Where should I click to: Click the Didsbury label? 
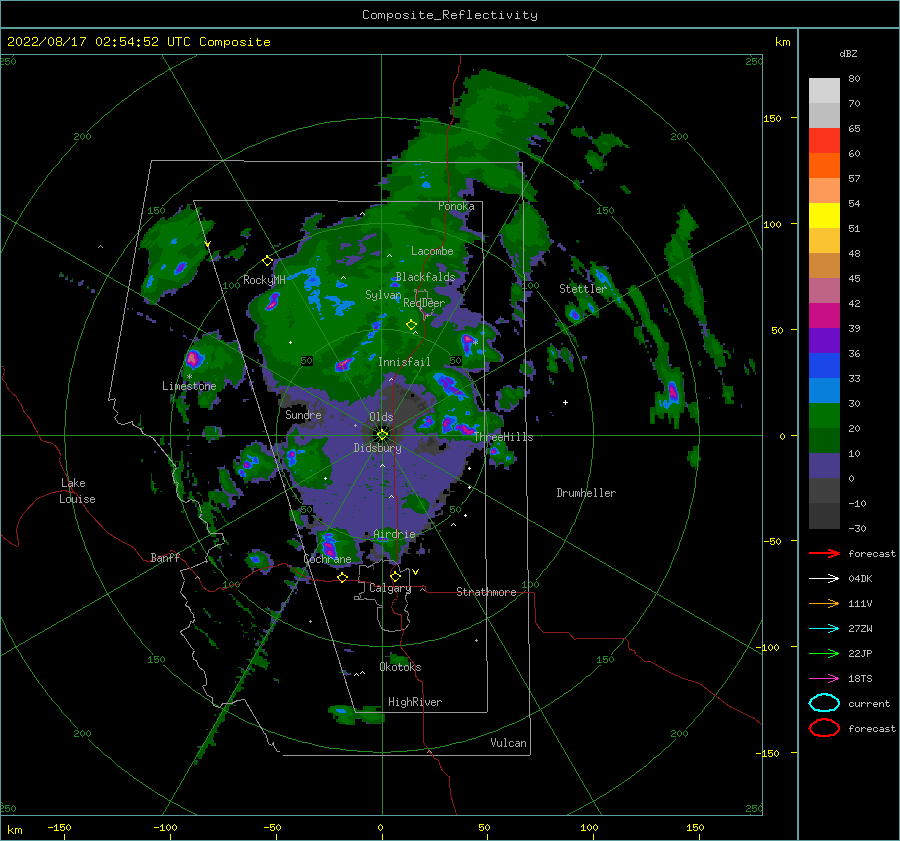(x=378, y=448)
